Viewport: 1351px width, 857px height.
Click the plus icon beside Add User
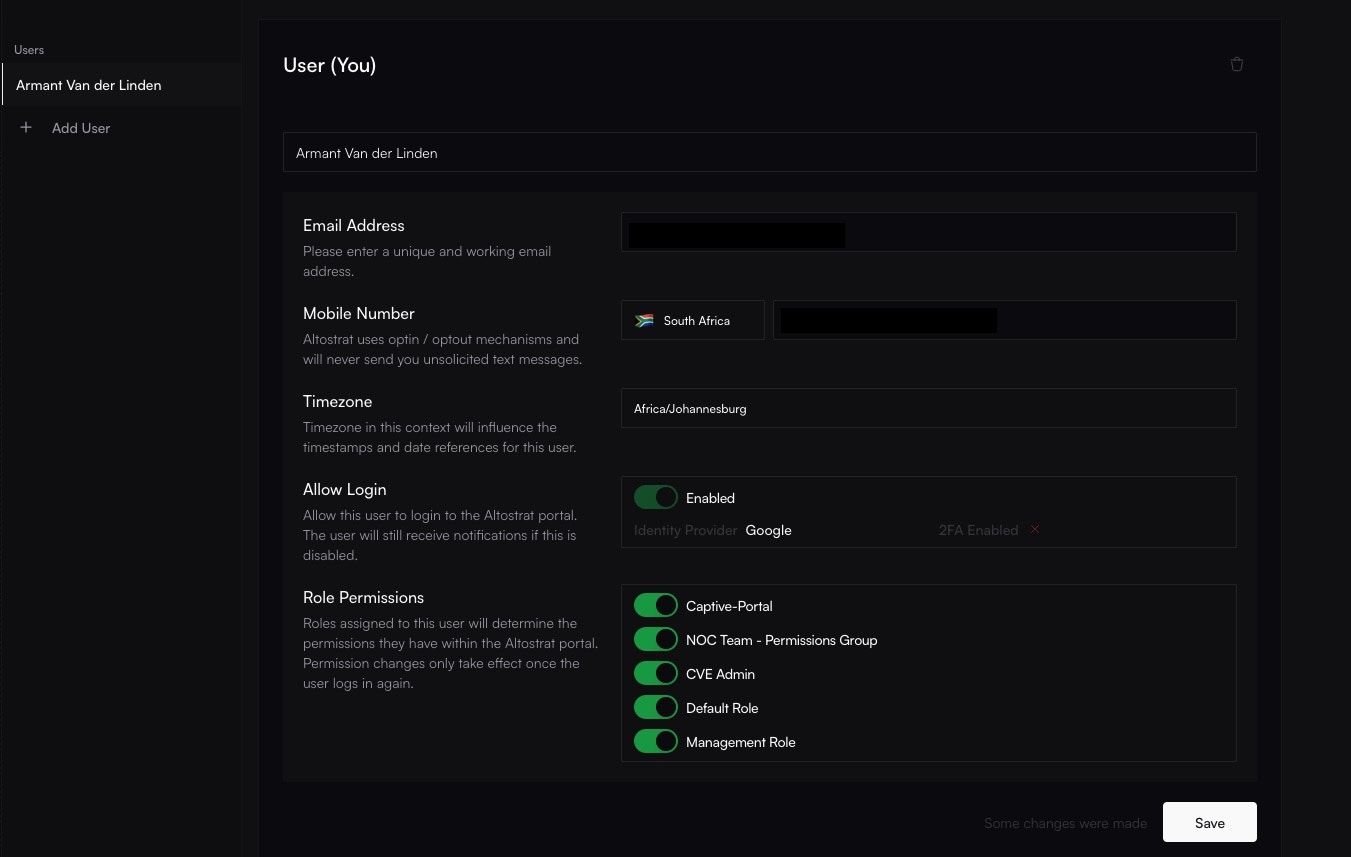point(26,128)
